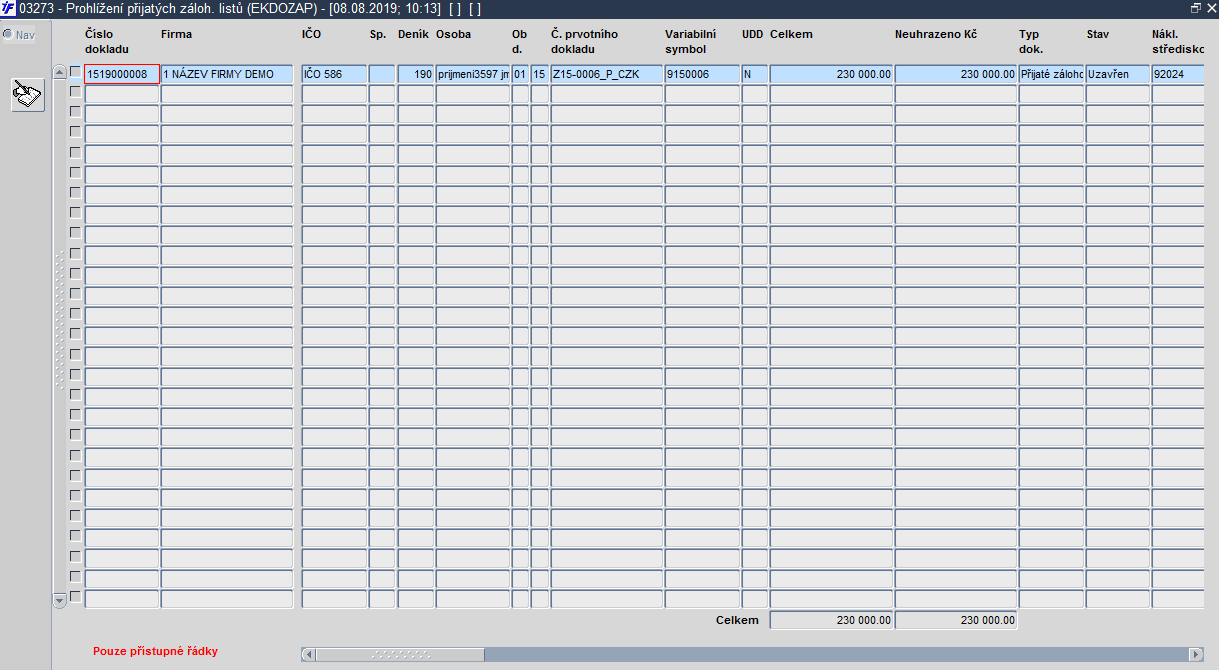Click the first-row Neuhrazeno Kč cell 230 000.00

[x=956, y=74]
